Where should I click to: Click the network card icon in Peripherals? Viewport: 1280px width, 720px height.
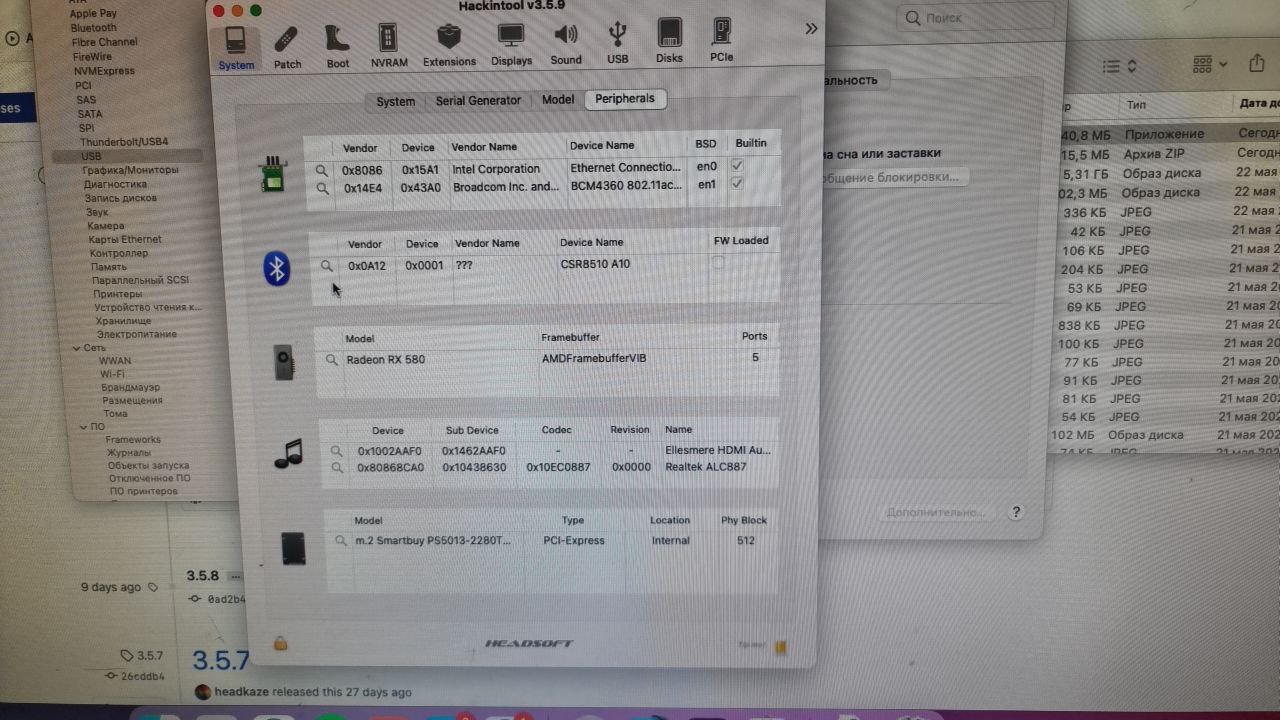click(x=271, y=175)
